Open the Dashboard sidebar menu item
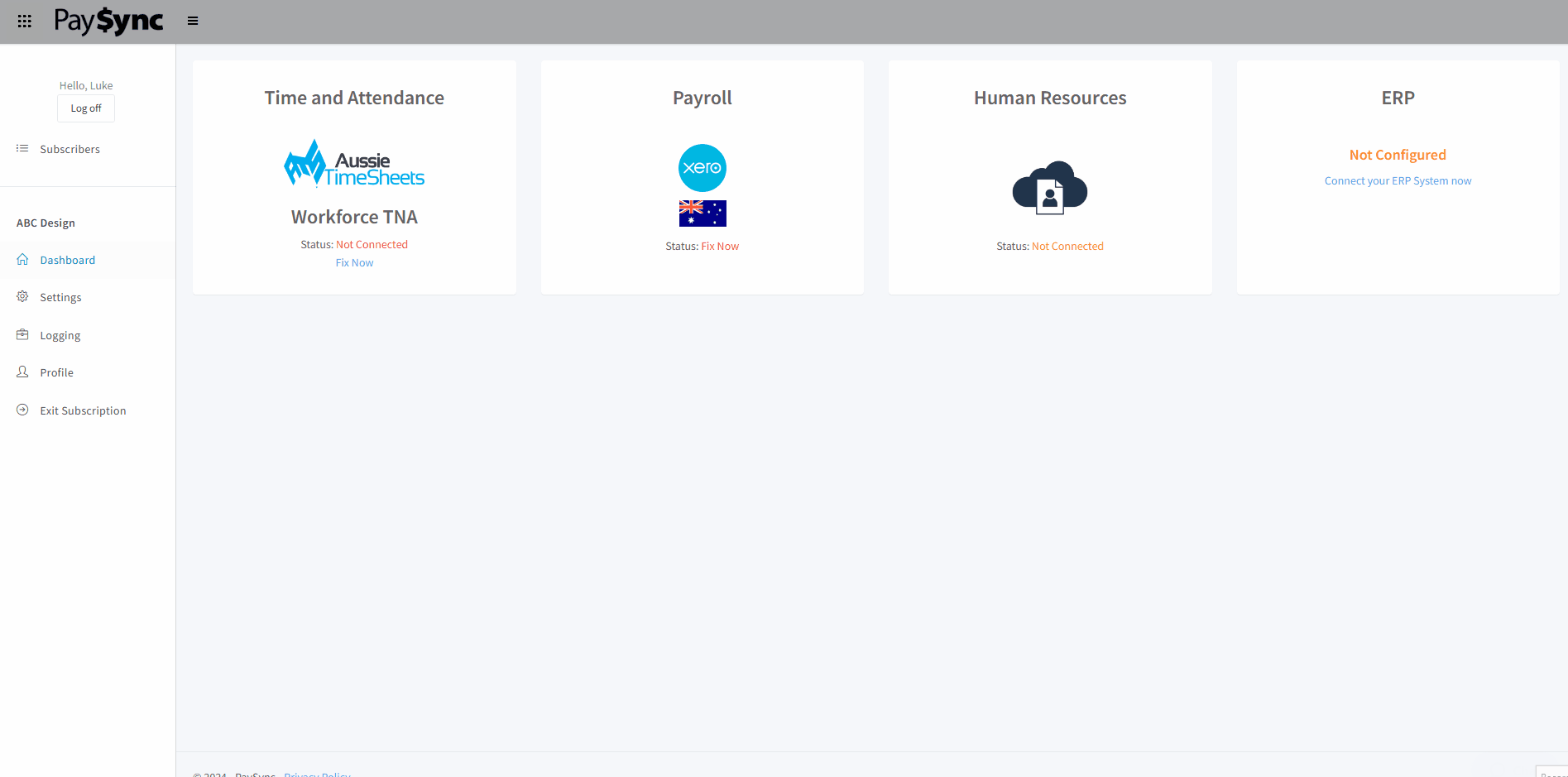This screenshot has width=1568, height=777. point(67,259)
